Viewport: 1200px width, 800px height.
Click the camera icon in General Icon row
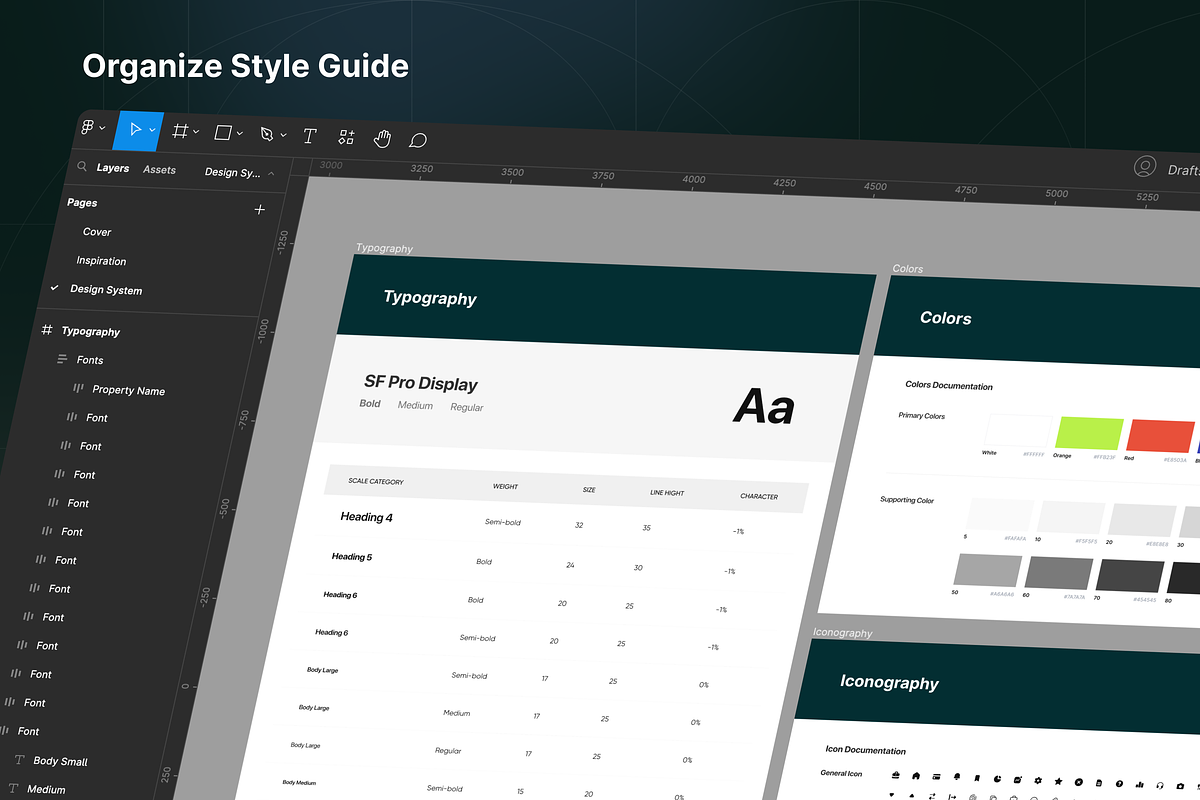[1180, 786]
